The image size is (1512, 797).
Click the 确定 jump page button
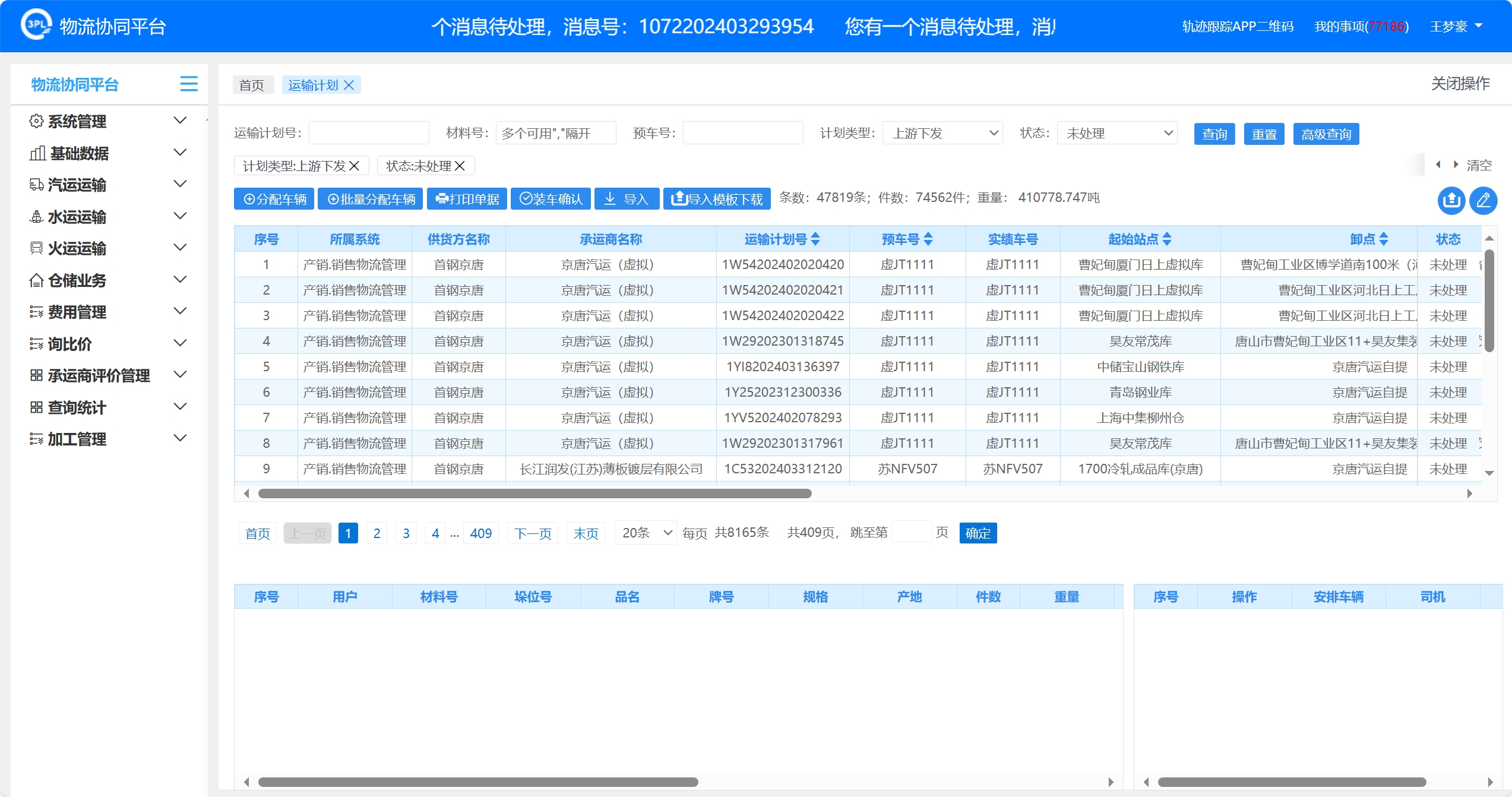[x=978, y=533]
